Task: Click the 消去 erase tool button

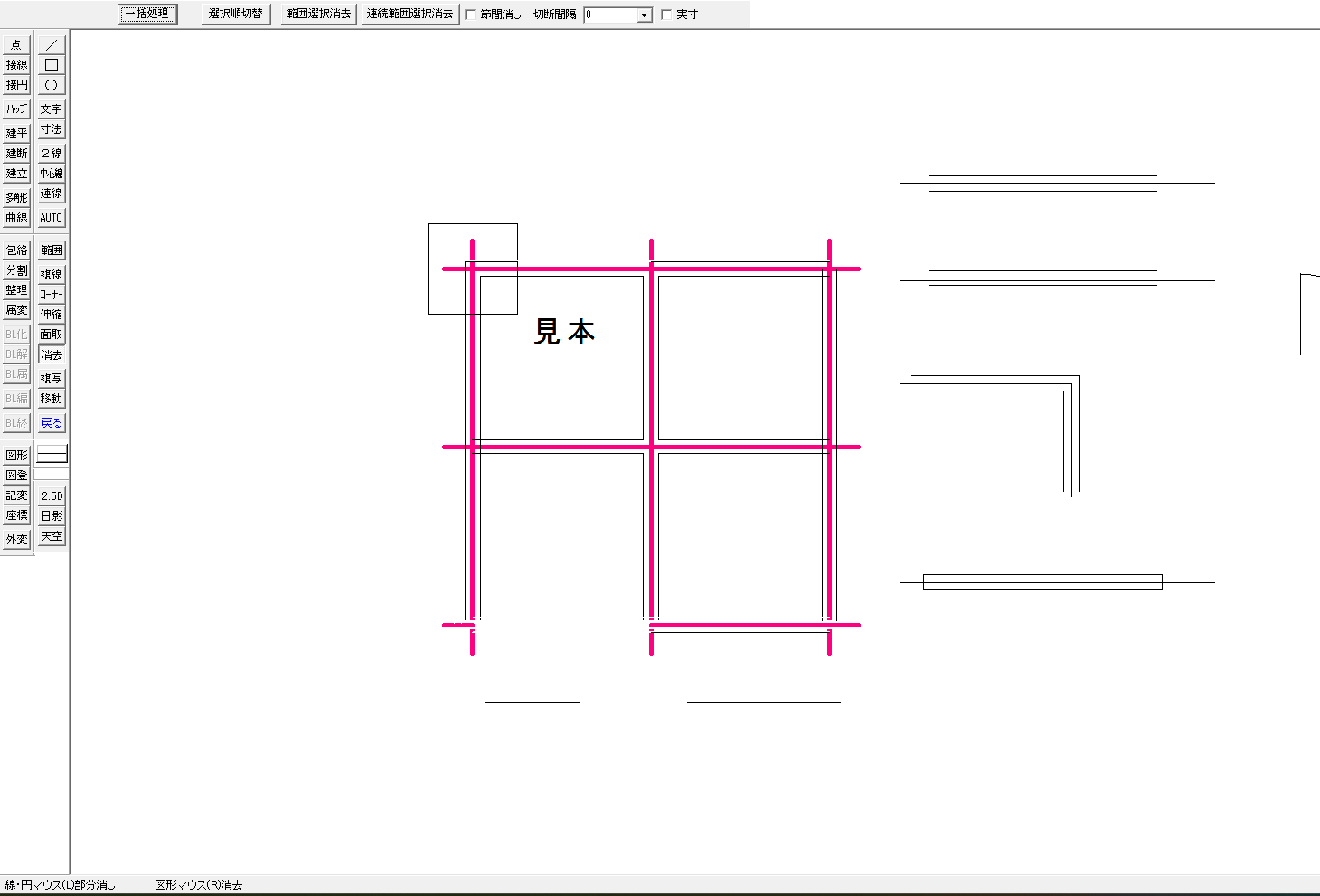Action: 52,354
